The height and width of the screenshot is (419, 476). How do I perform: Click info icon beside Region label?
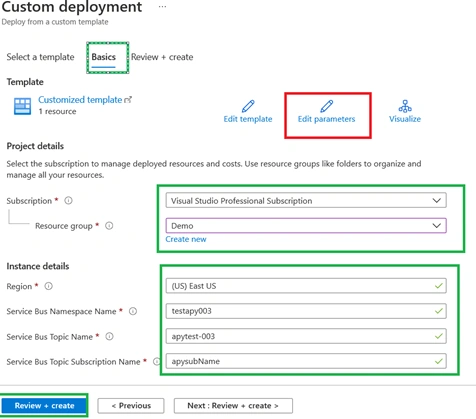49,286
